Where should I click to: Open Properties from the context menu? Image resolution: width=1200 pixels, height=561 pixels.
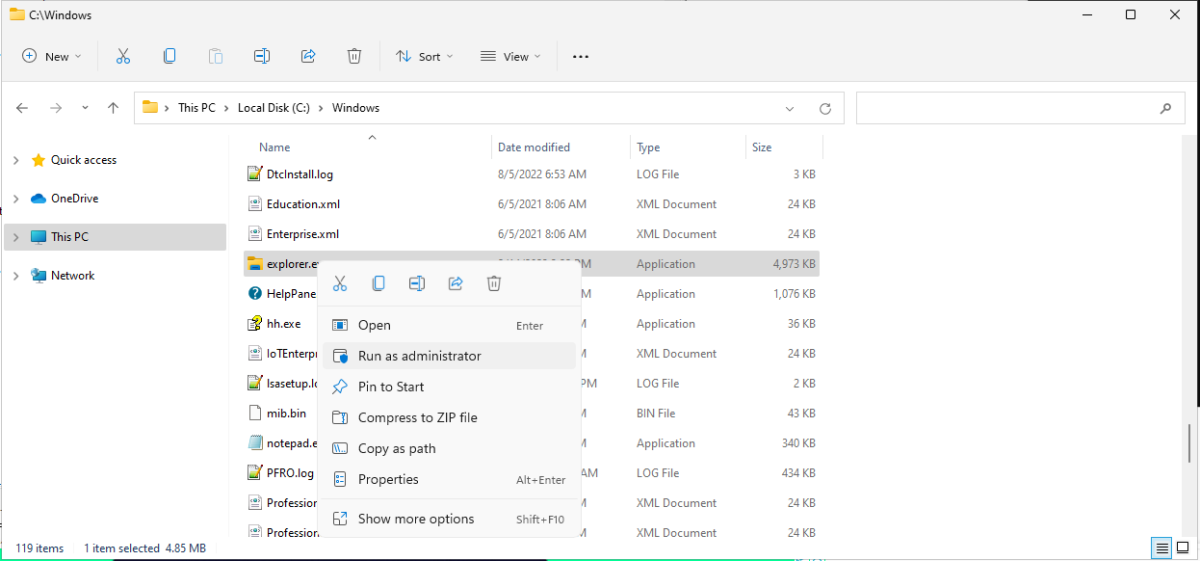pyautogui.click(x=449, y=480)
